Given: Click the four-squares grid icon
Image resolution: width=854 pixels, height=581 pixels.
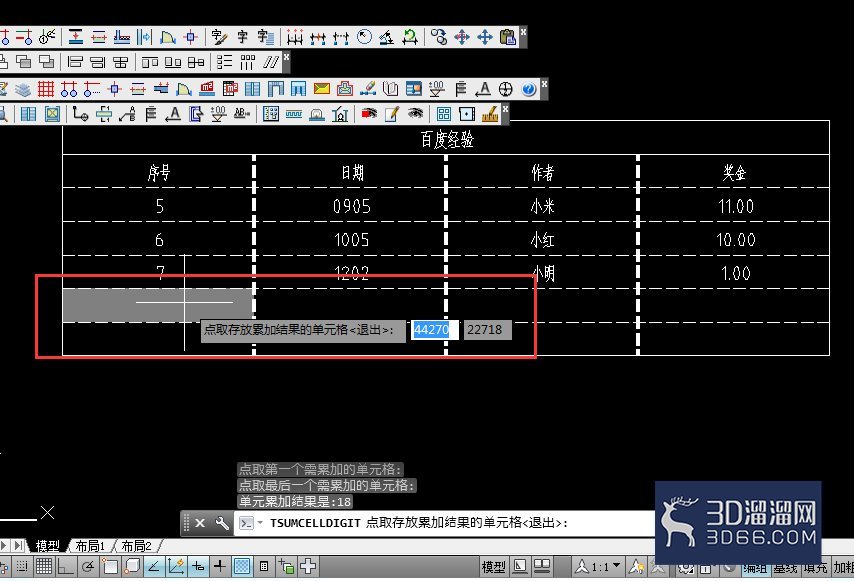Looking at the screenshot, I should pyautogui.click(x=444, y=113).
